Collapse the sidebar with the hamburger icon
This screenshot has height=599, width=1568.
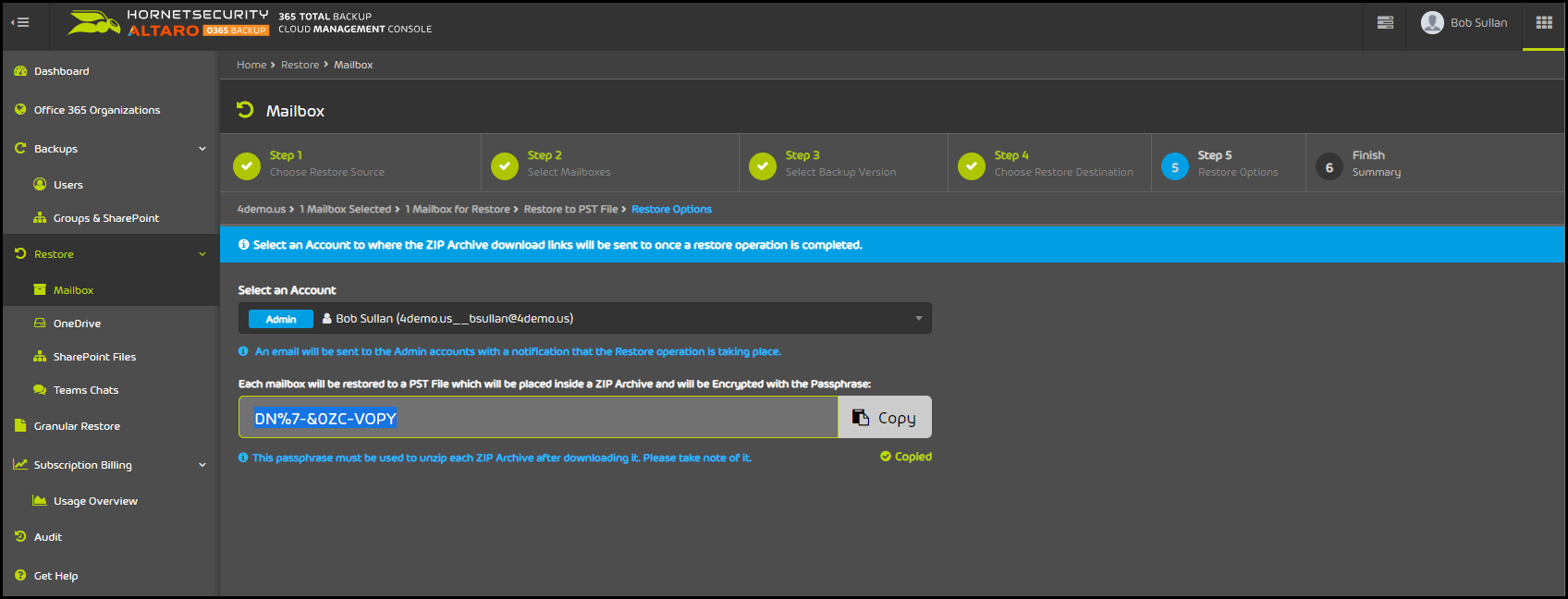click(19, 22)
